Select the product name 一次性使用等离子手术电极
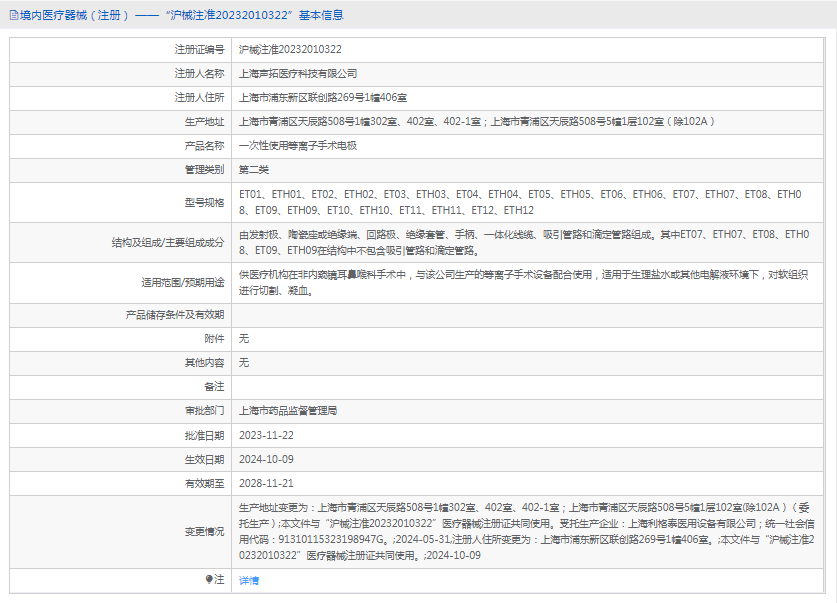 (x=298, y=146)
